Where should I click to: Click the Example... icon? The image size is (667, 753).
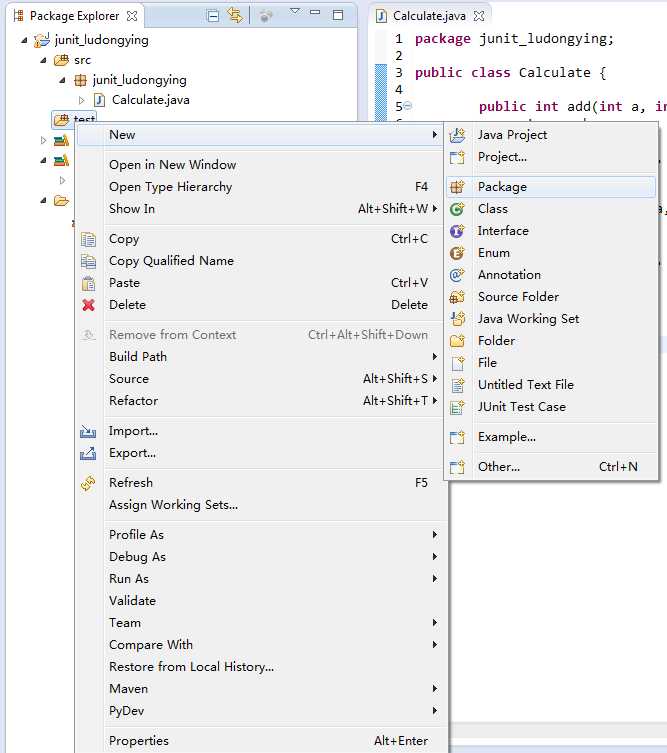(x=457, y=437)
